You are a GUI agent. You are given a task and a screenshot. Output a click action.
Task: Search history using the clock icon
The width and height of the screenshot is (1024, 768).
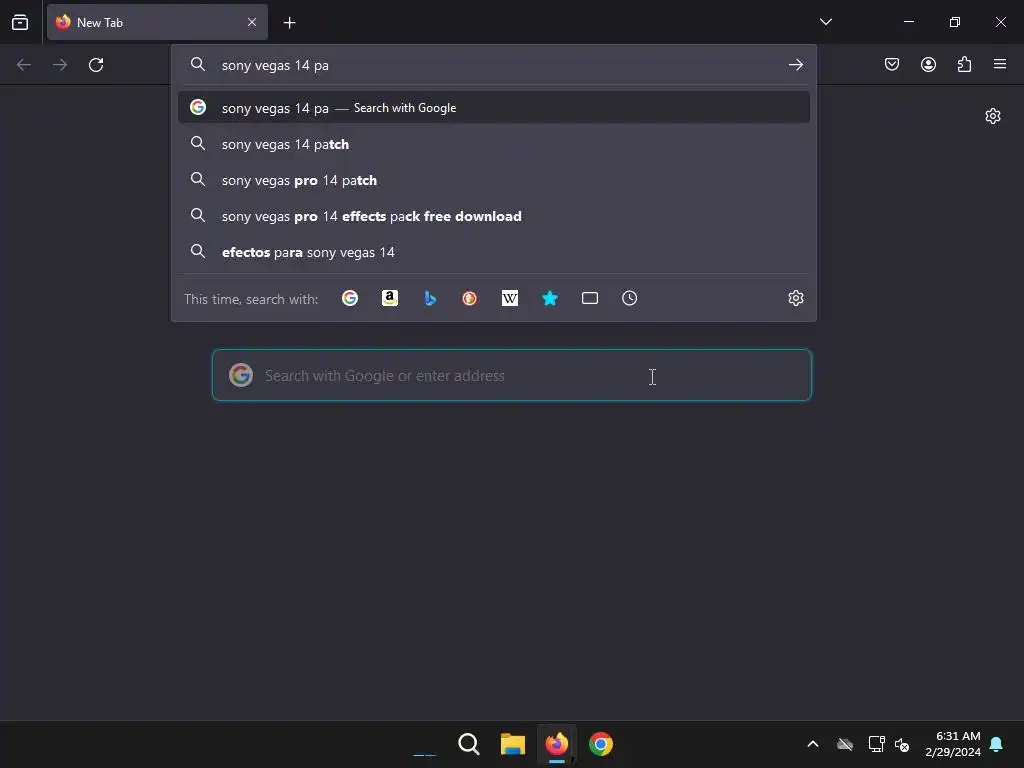click(630, 298)
